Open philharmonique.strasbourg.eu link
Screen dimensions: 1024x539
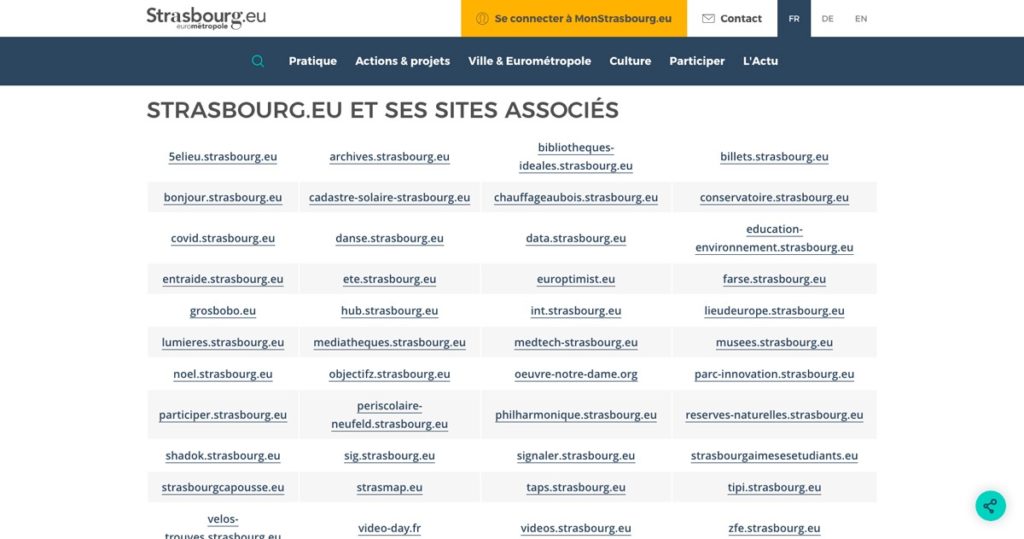click(x=576, y=415)
